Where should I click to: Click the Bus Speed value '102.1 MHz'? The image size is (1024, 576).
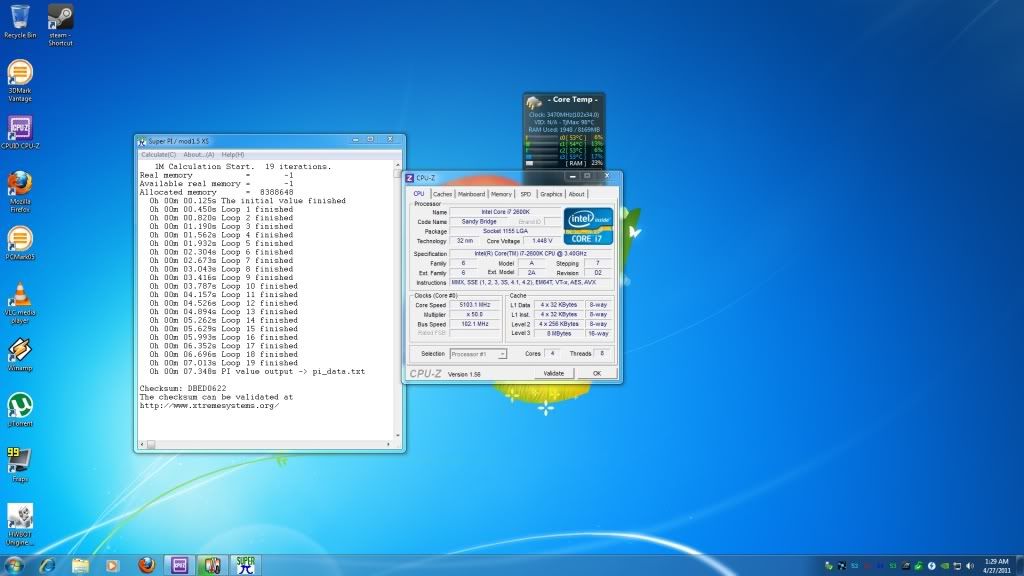click(x=475, y=324)
